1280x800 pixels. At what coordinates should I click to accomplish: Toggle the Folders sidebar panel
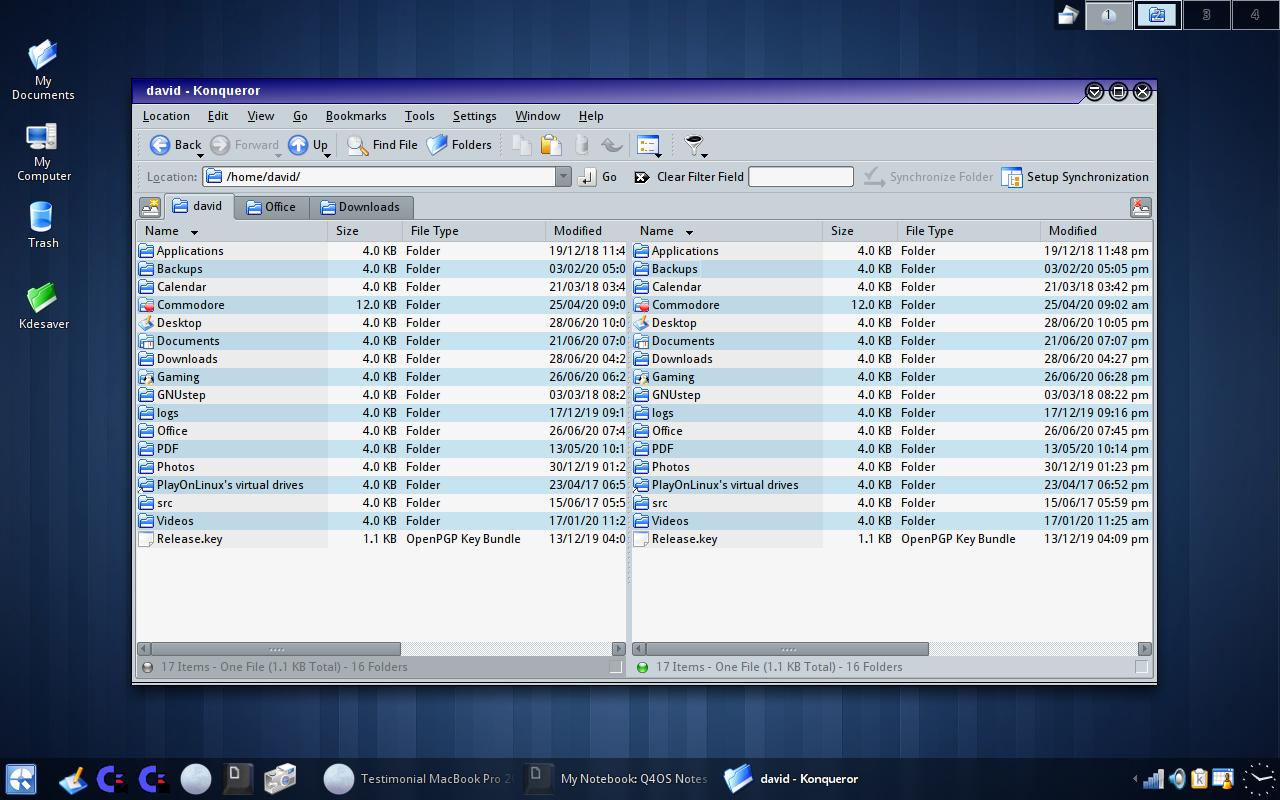click(459, 145)
